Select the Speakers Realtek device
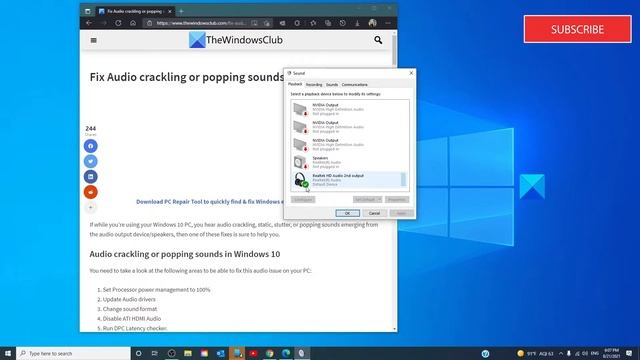This screenshot has height=360, width=640. 349,162
